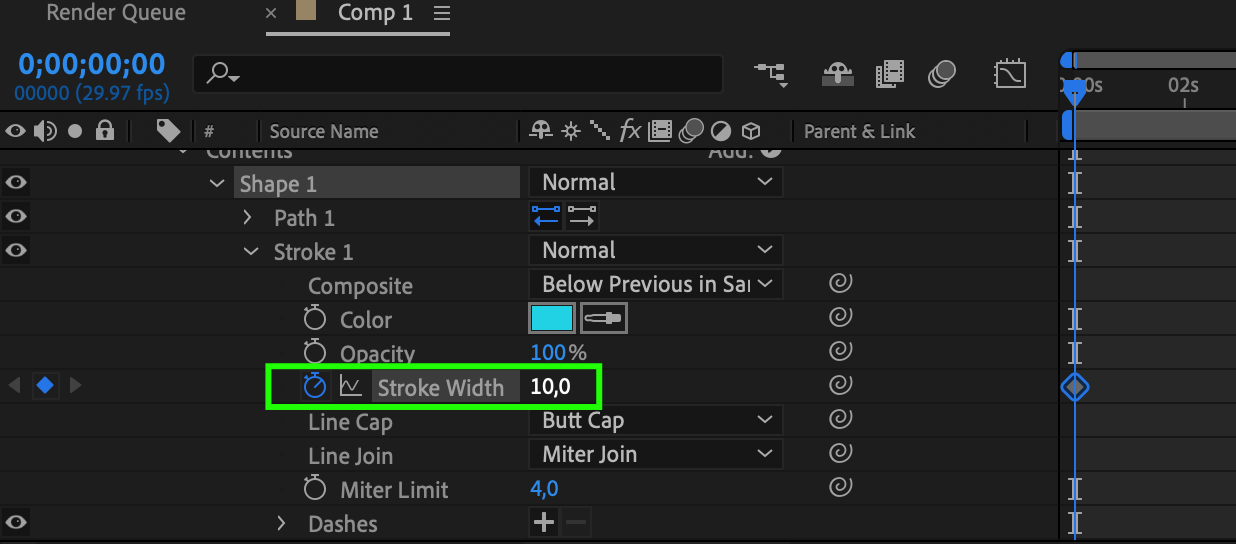Expand the Dashes group
Screen dimensions: 1236x544
click(282, 523)
